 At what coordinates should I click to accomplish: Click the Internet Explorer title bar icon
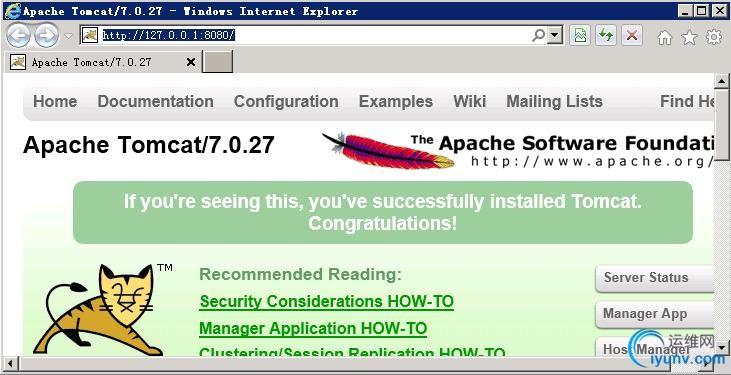[12, 10]
